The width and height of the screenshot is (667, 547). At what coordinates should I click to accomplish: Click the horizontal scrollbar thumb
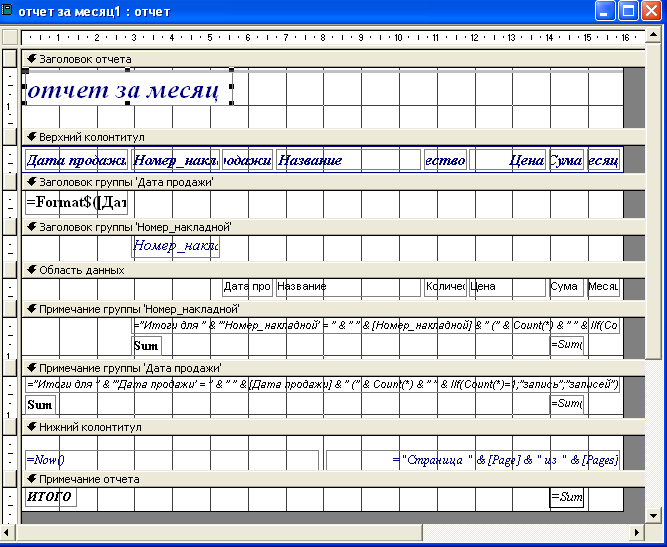pos(219,532)
